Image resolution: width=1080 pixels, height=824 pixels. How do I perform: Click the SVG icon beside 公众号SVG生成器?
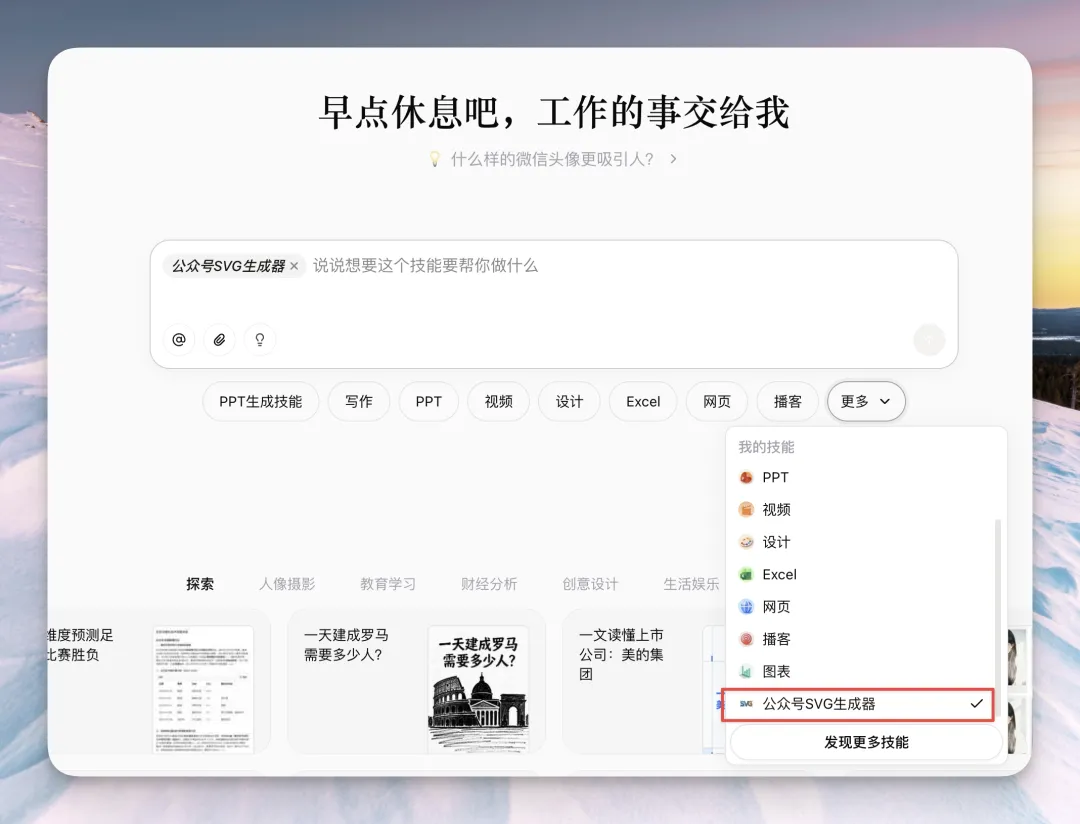point(745,704)
